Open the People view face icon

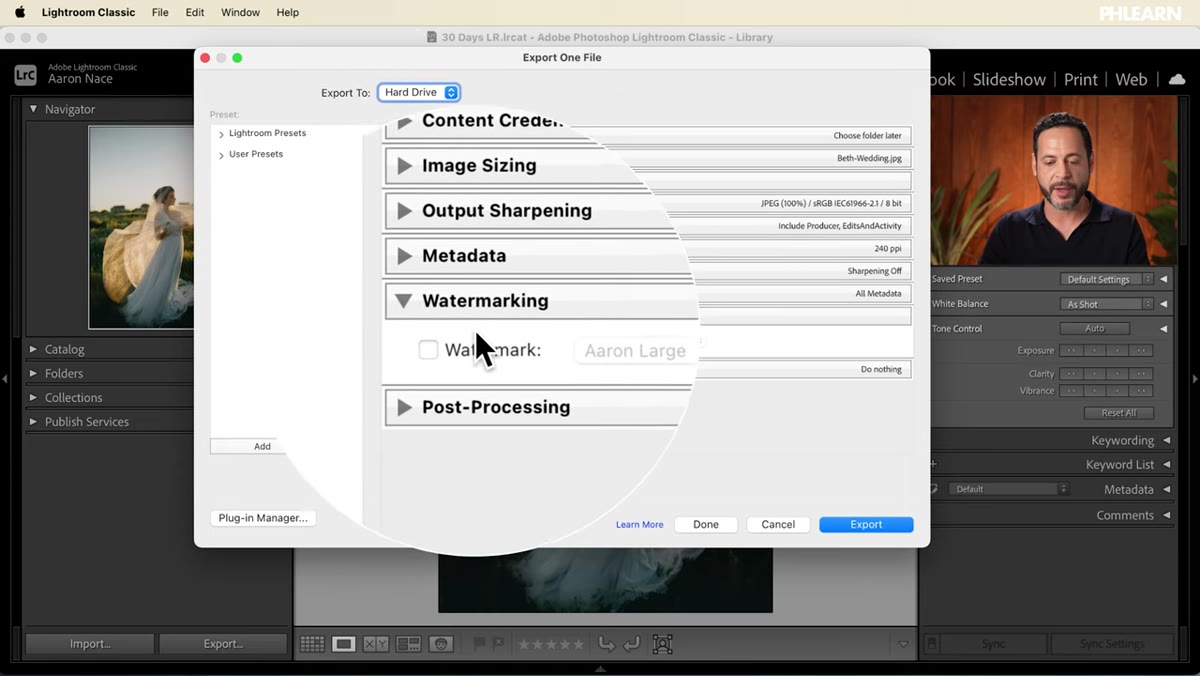440,644
